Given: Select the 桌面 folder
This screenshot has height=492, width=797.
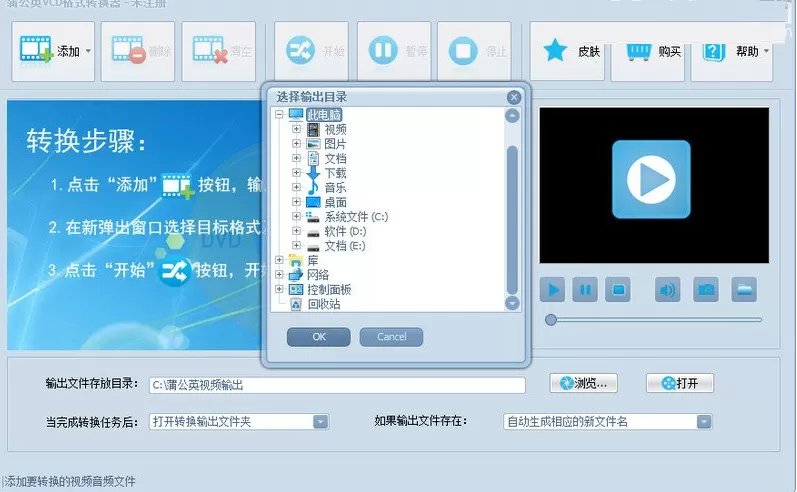Looking at the screenshot, I should coord(335,202).
